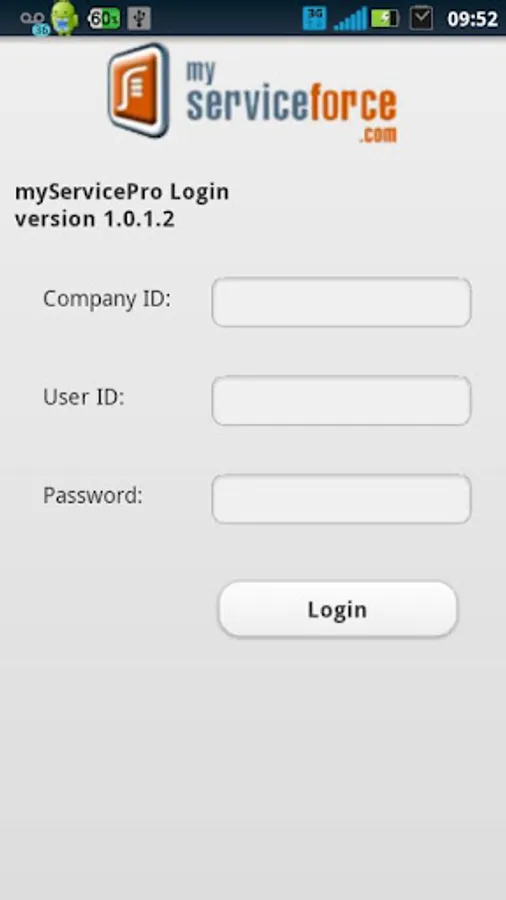This screenshot has width=506, height=900.
Task: Tap the USB connection icon in status bar
Action: tap(139, 18)
